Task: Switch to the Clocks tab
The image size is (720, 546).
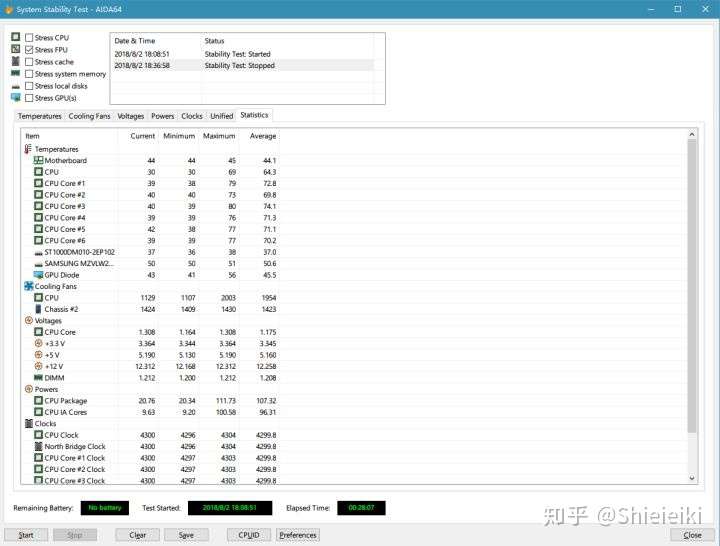Action: [x=191, y=116]
